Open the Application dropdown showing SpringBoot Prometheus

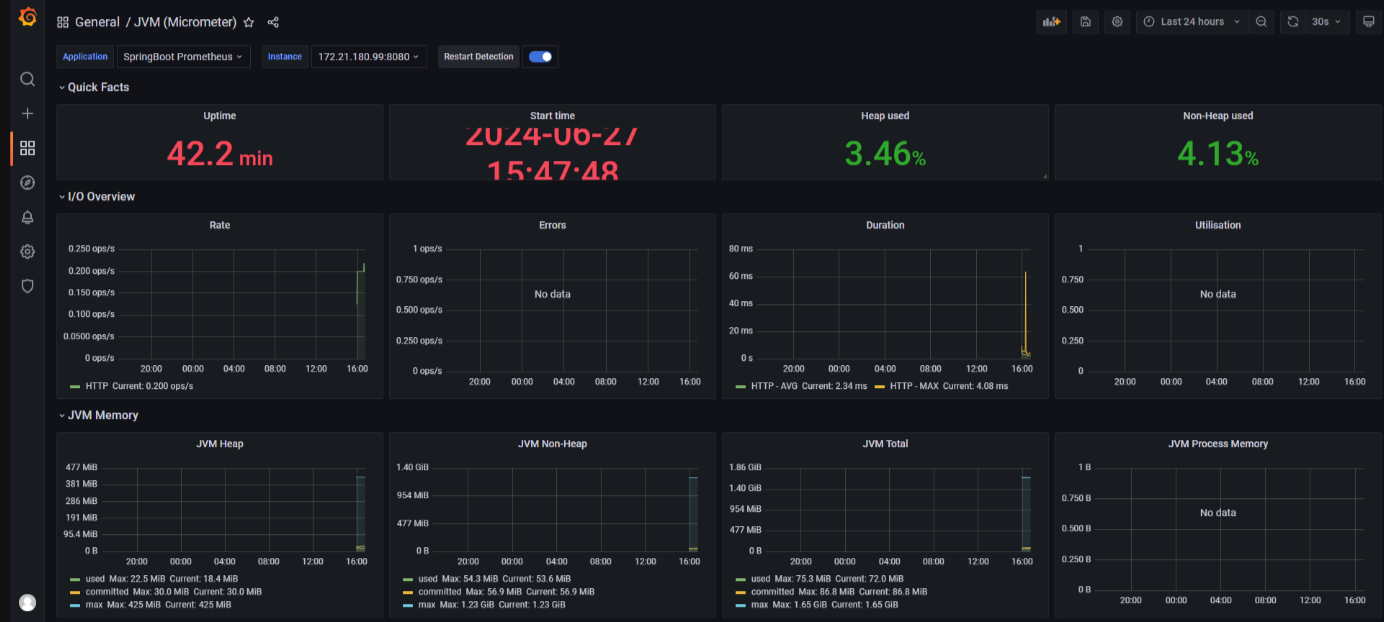183,57
